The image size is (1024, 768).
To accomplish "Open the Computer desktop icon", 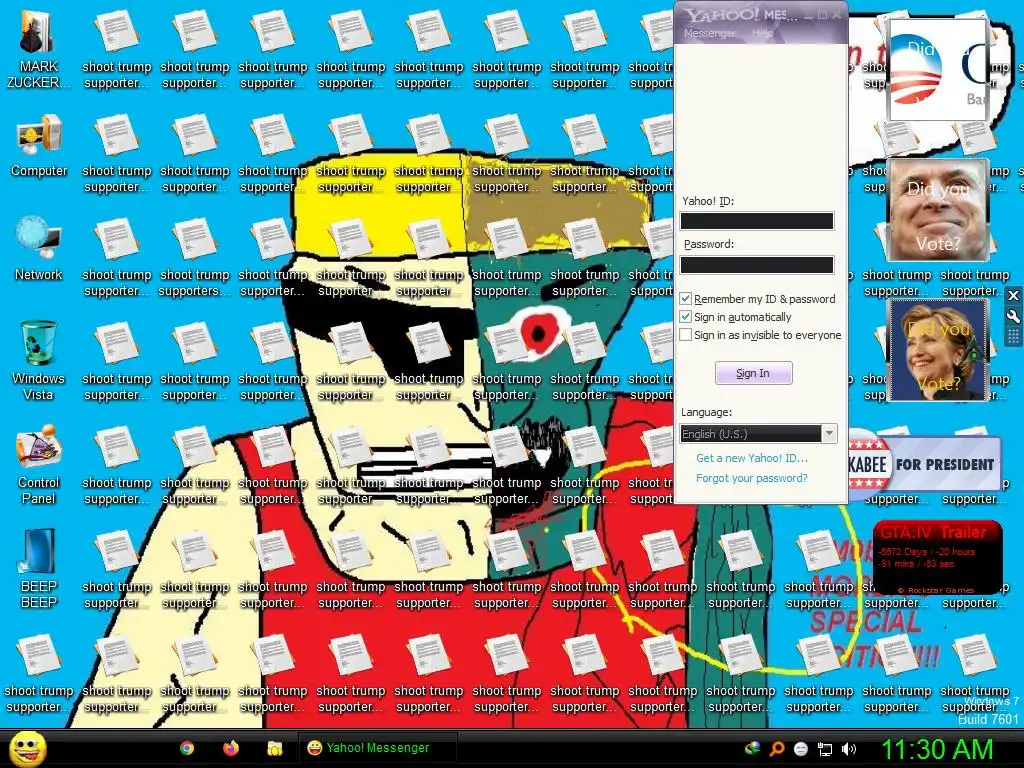I will [39, 146].
